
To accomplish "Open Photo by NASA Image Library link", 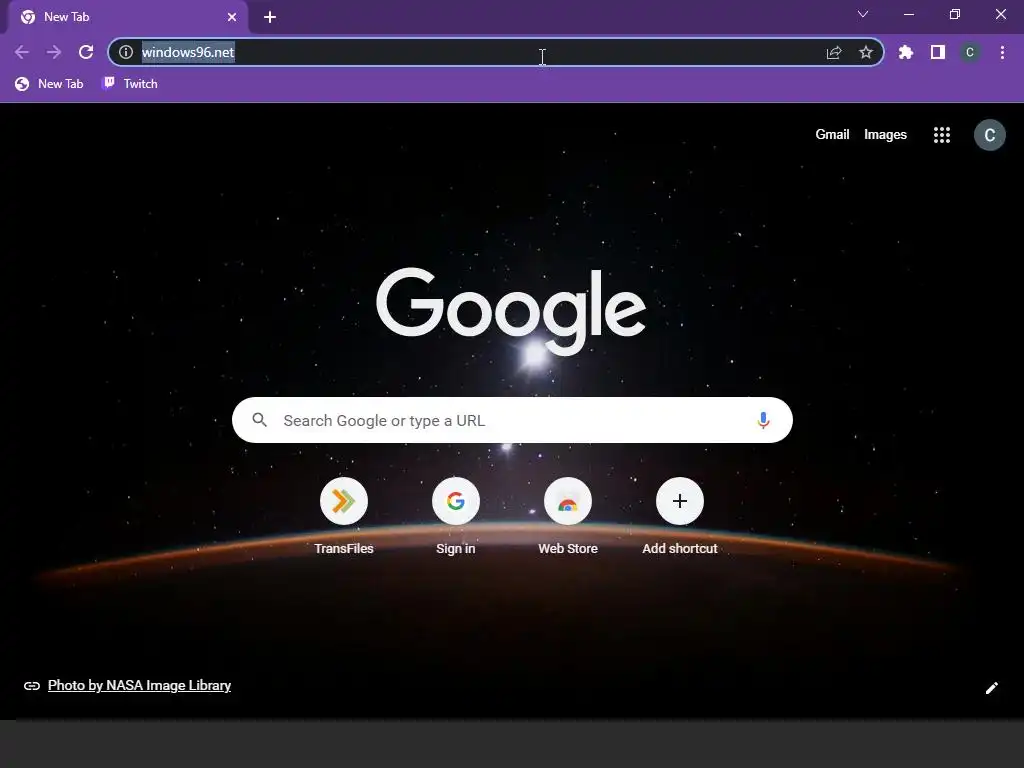I will (139, 685).
